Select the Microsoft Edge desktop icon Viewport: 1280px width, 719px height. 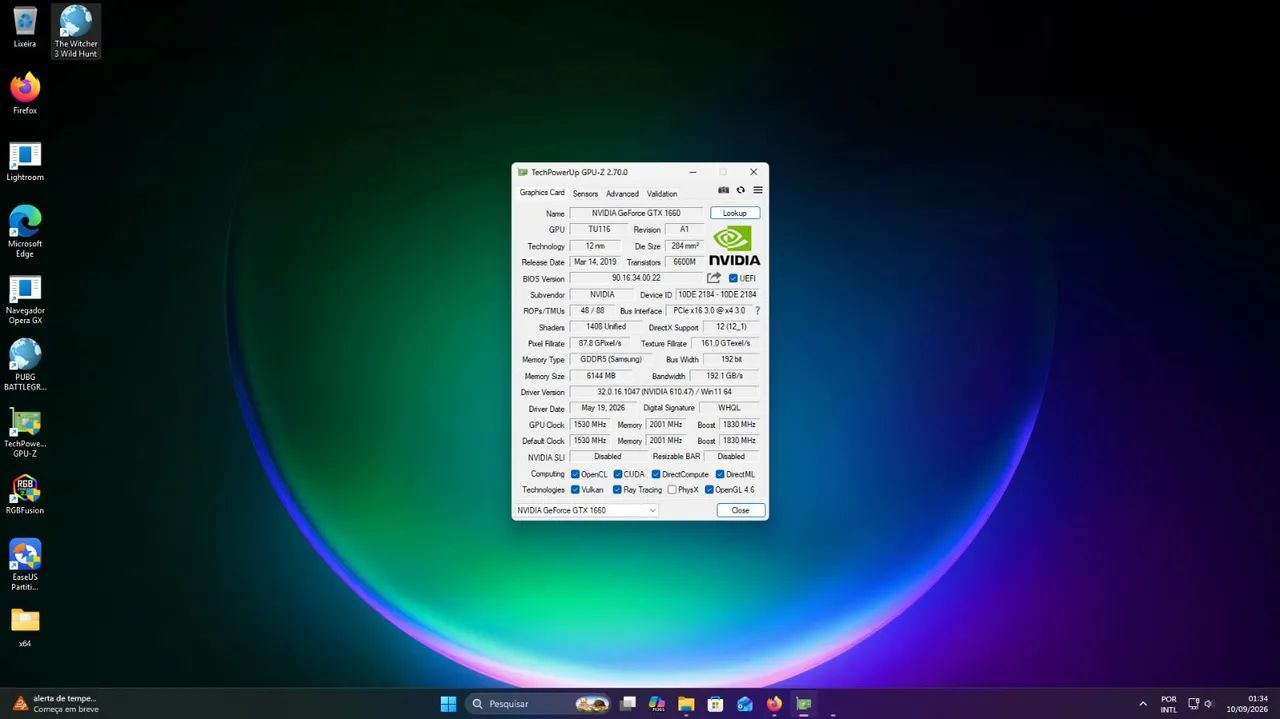[x=25, y=231]
